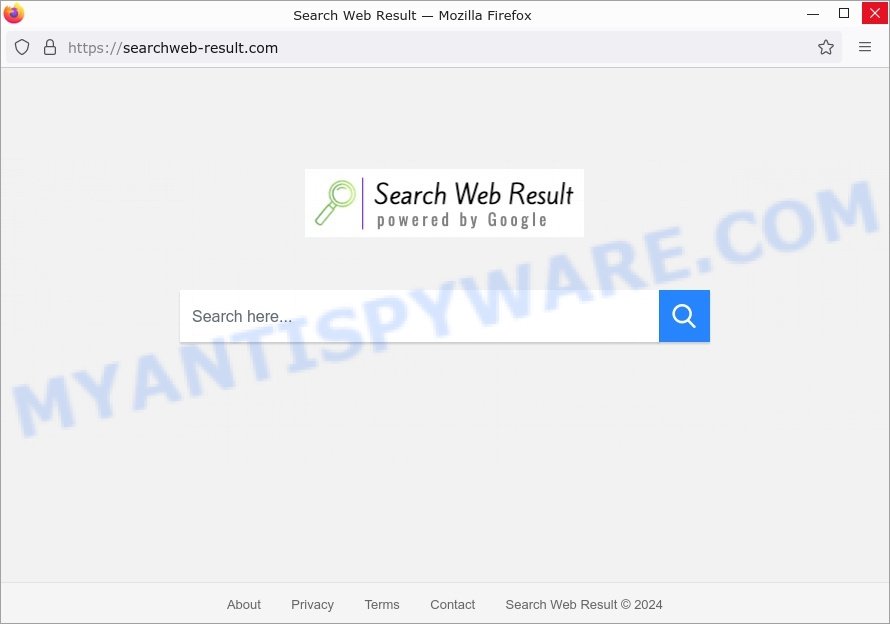Maximize the Firefox window
Image resolution: width=890 pixels, height=624 pixels.
click(844, 13)
